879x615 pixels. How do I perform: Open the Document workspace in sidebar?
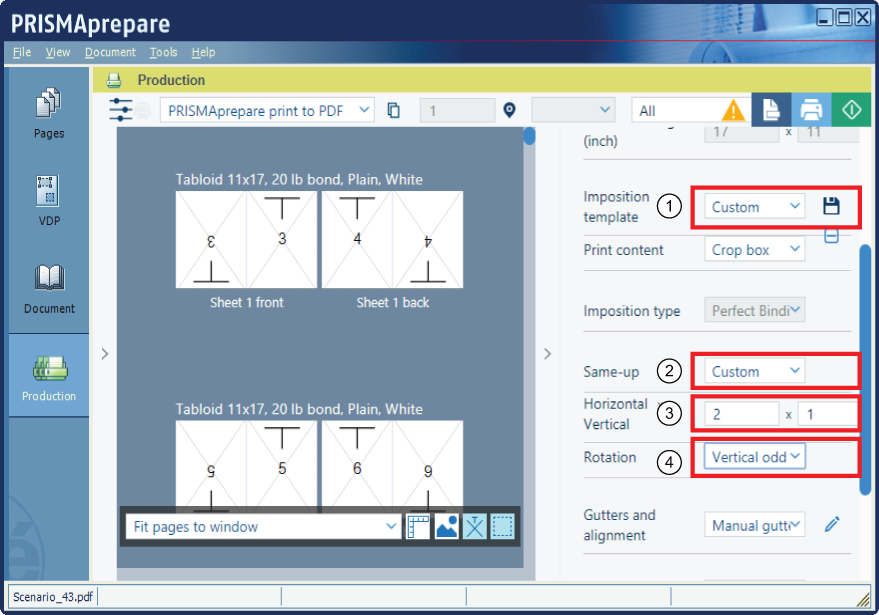click(49, 289)
